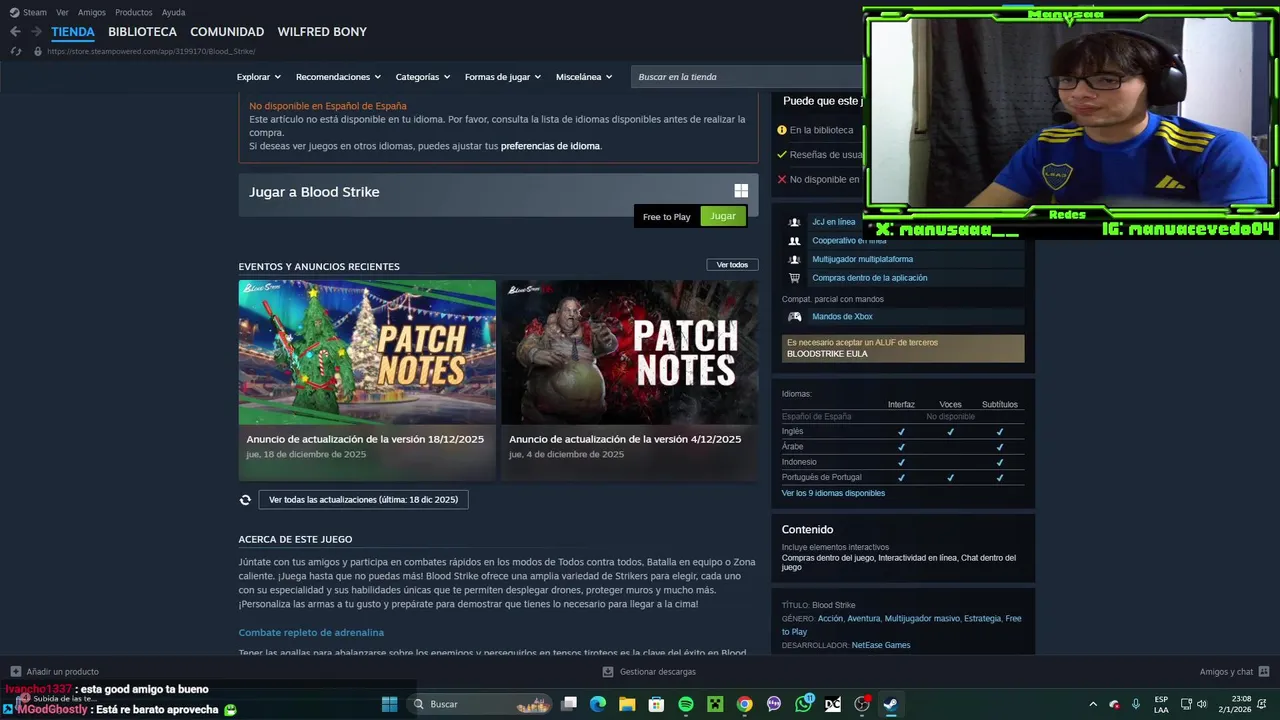The width and height of the screenshot is (1280, 720).
Task: Open the preferencias de idioma link
Action: point(550,146)
